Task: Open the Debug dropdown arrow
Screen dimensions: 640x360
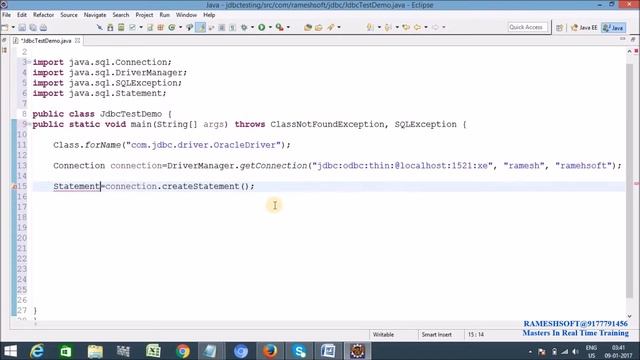Action: coord(252,27)
